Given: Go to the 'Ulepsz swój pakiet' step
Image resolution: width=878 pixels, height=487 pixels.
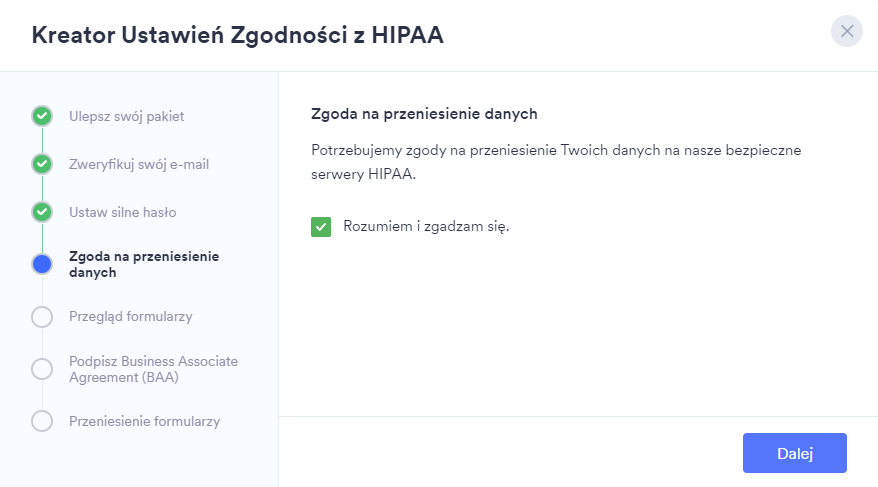Looking at the screenshot, I should (126, 116).
